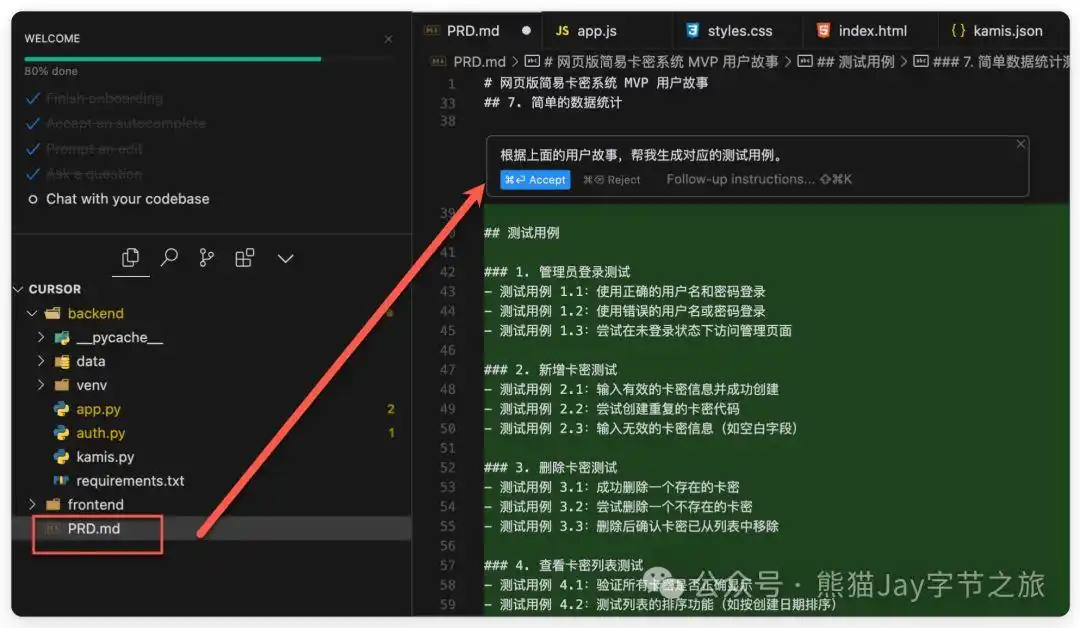Click the HTML5 icon on index.html tab
This screenshot has width=1080, height=628.
tap(822, 29)
